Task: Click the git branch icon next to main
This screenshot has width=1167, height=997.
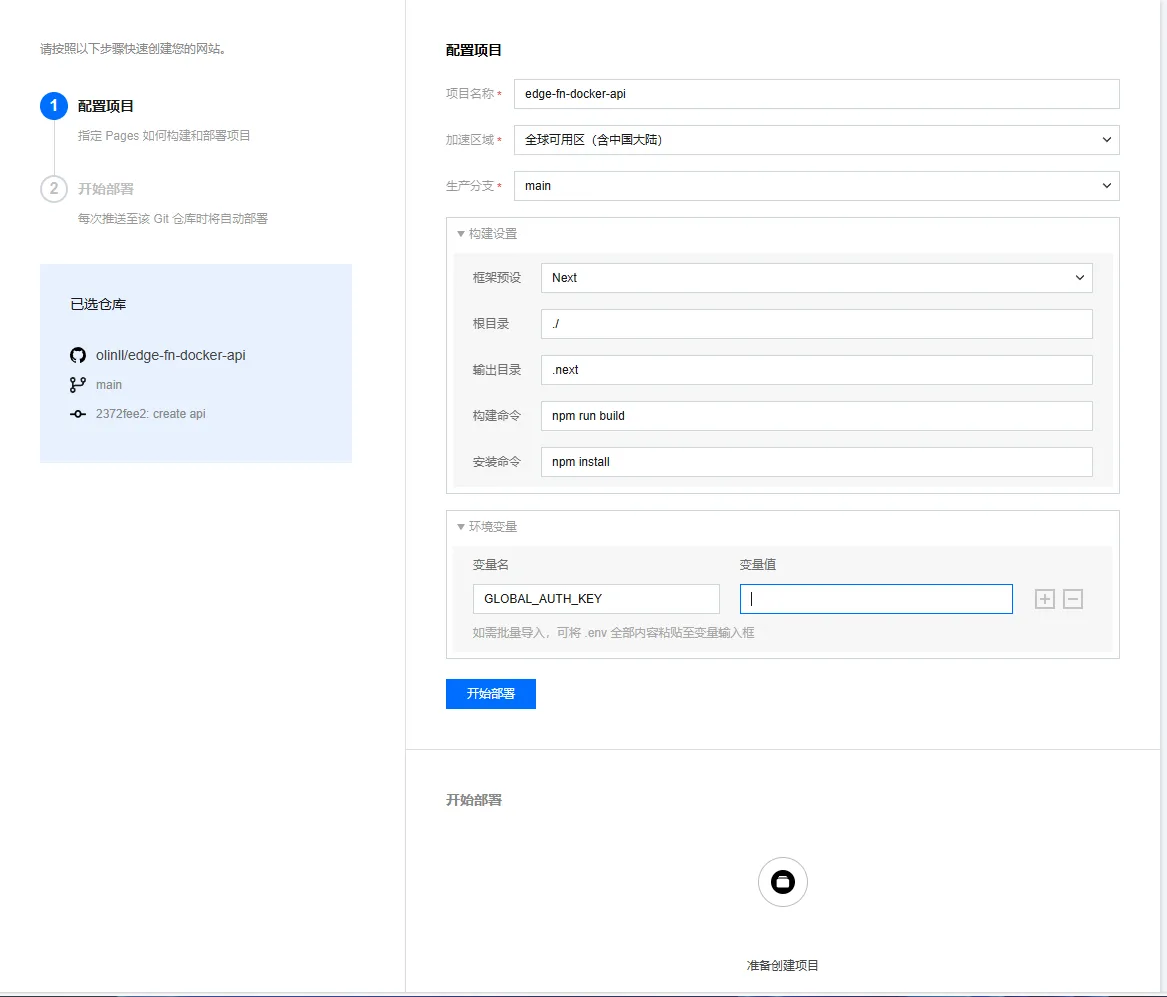Action: tap(78, 385)
